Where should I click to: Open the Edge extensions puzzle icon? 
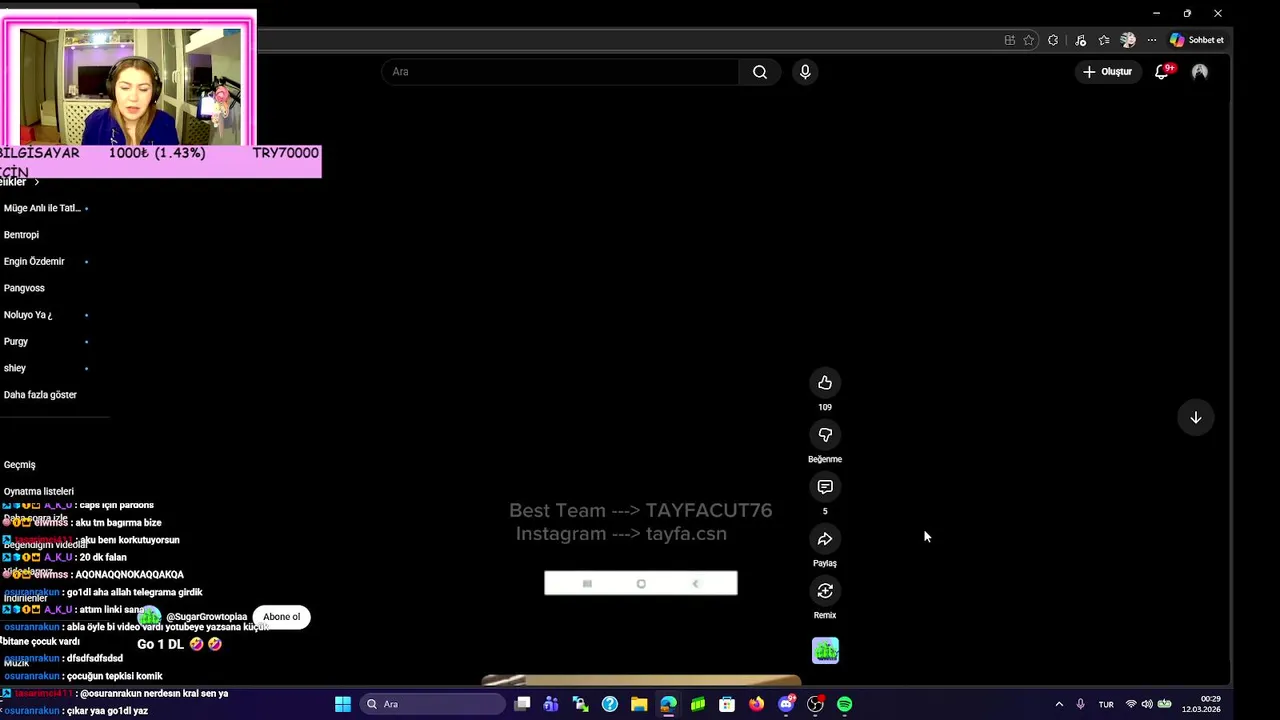pyautogui.click(x=1053, y=40)
